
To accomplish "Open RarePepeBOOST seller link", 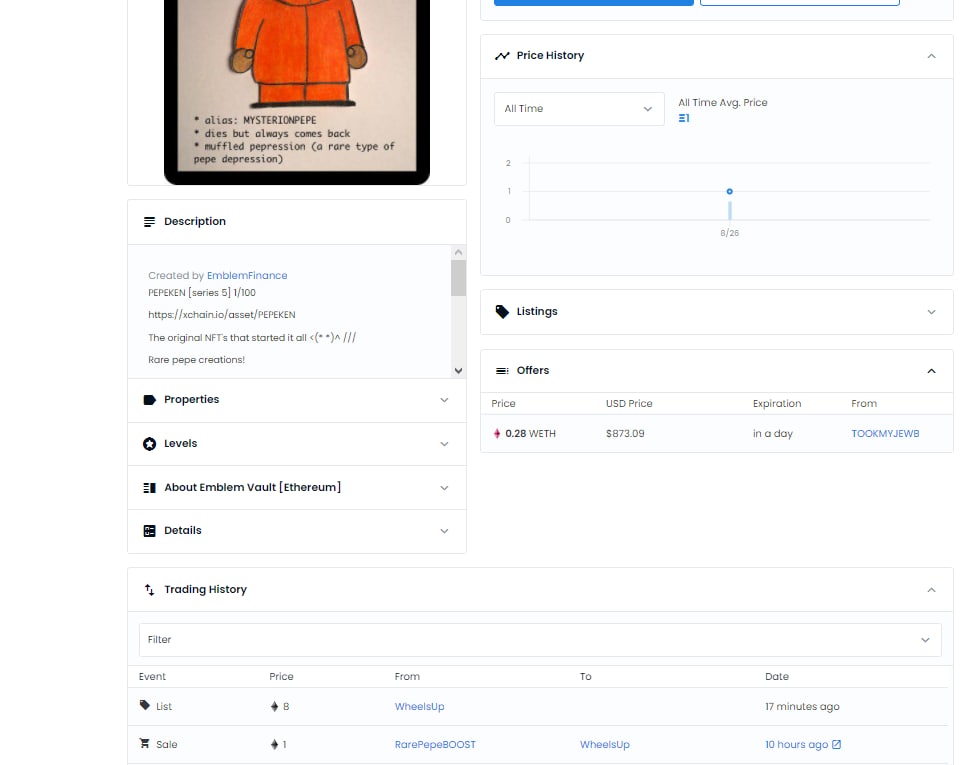I will coord(435,745).
